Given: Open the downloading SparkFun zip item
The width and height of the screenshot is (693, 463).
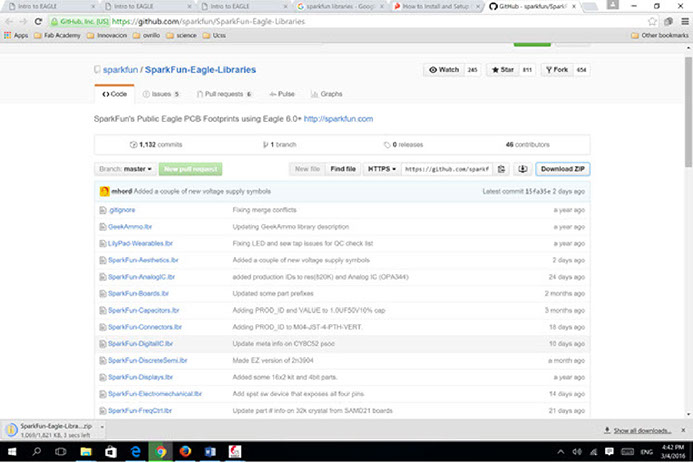Looking at the screenshot, I should pyautogui.click(x=51, y=430).
